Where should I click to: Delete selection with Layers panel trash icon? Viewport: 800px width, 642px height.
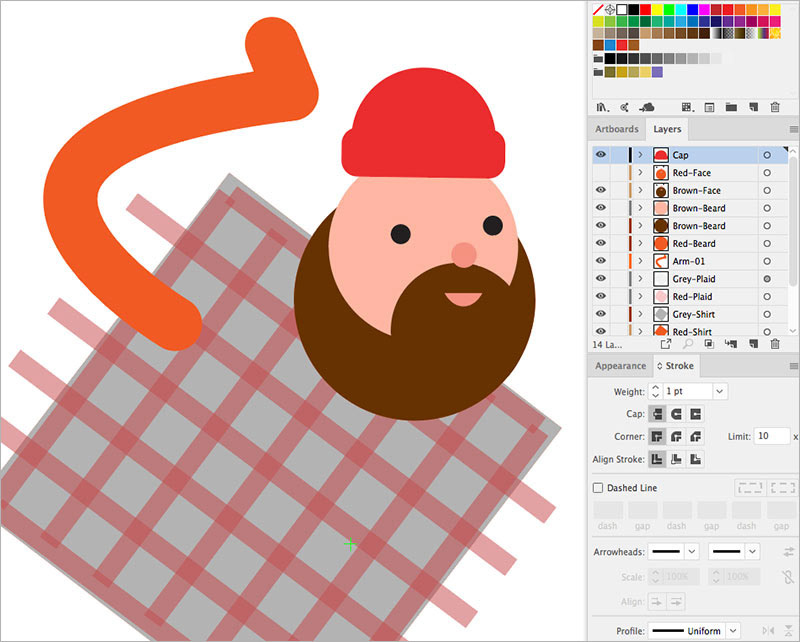pyautogui.click(x=775, y=344)
